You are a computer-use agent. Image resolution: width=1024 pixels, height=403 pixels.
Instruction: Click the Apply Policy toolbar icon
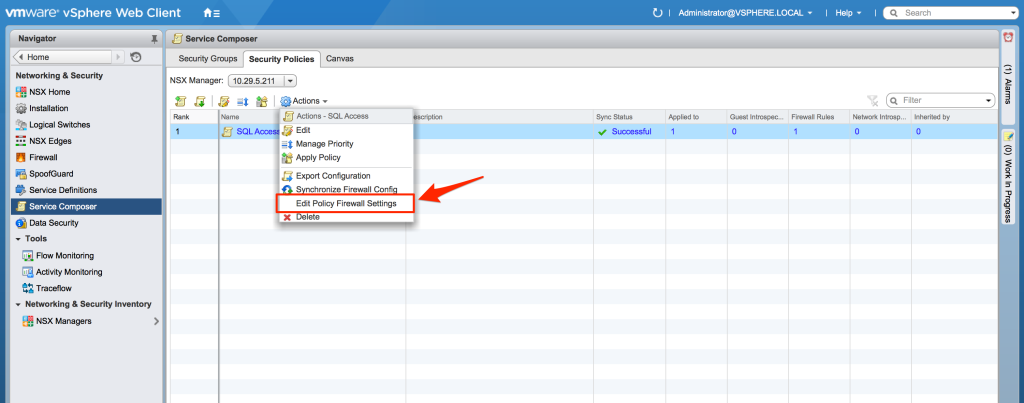(x=262, y=101)
